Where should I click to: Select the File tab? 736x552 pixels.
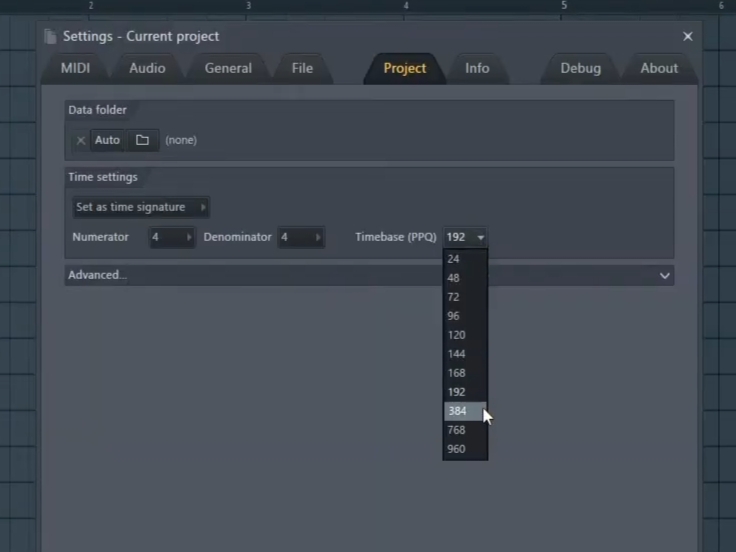302,68
